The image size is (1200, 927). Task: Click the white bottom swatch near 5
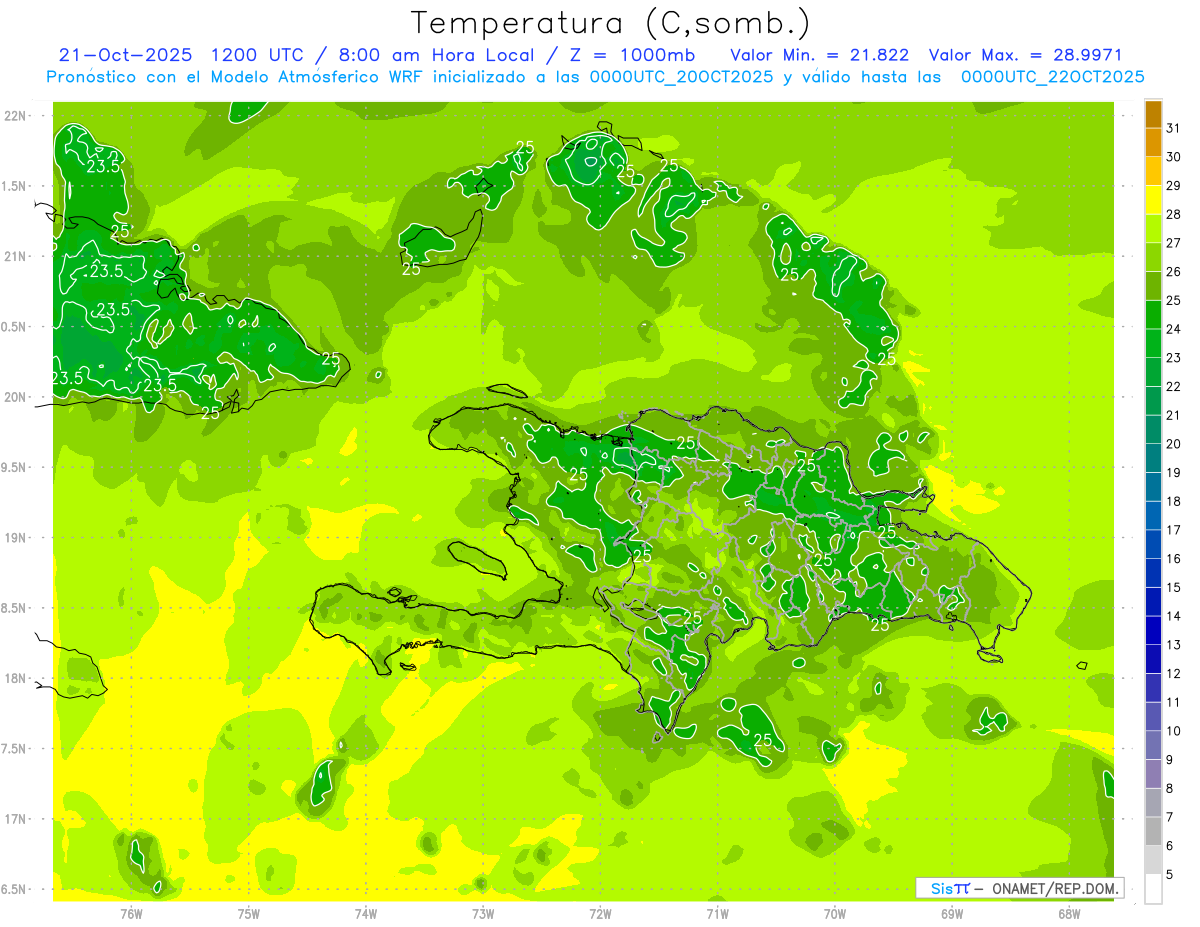[1153, 889]
